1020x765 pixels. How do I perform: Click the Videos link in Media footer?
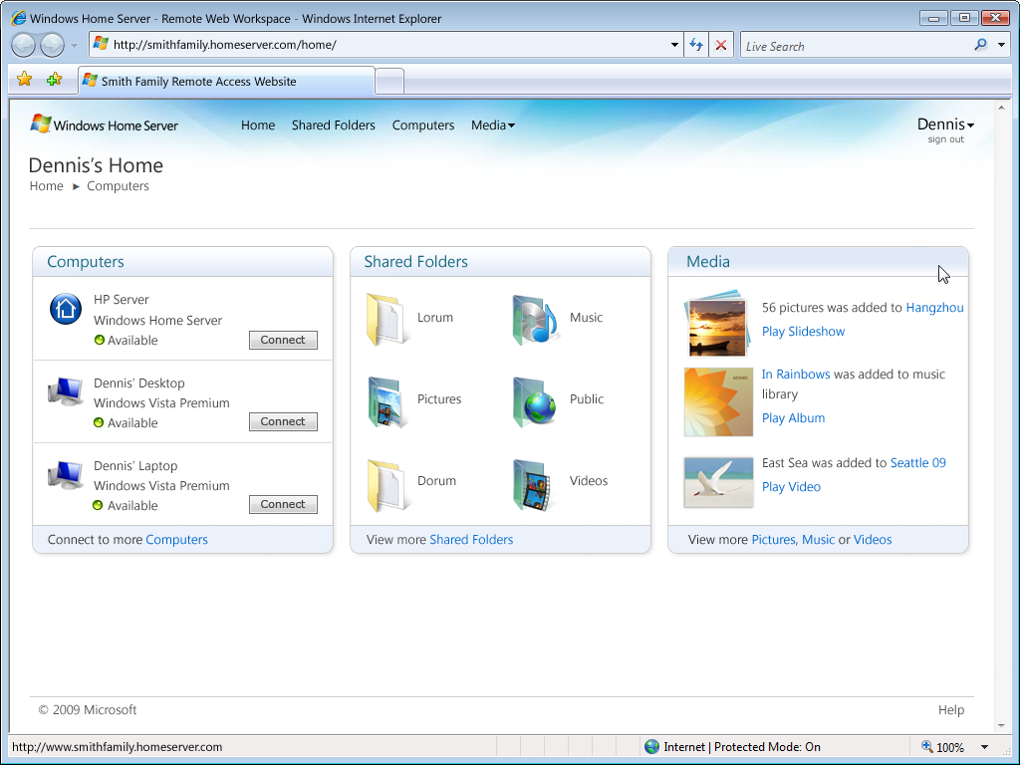872,539
